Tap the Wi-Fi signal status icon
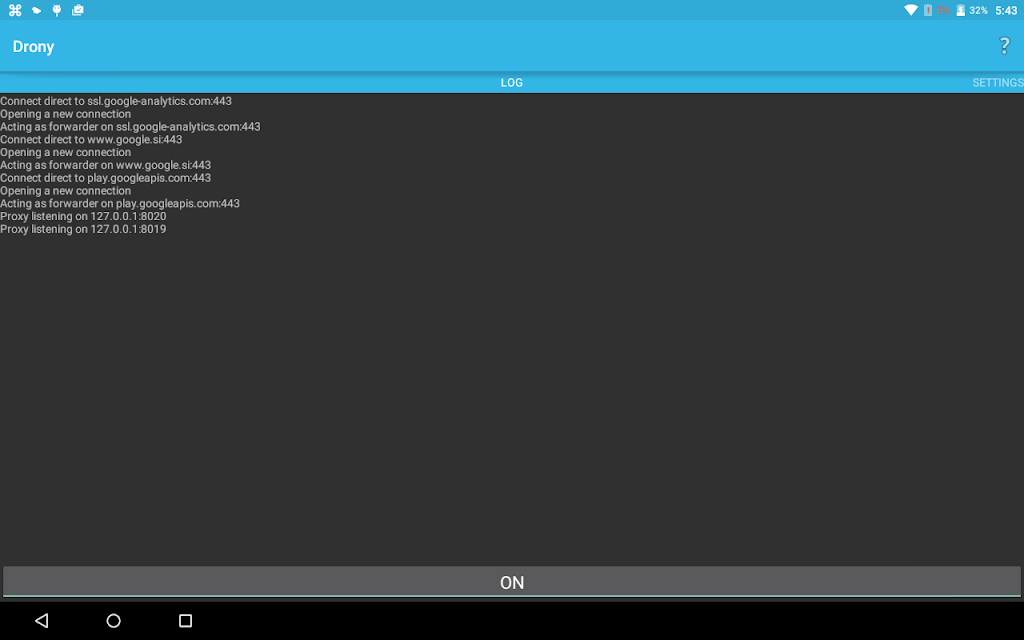Image resolution: width=1024 pixels, height=640 pixels. [910, 10]
